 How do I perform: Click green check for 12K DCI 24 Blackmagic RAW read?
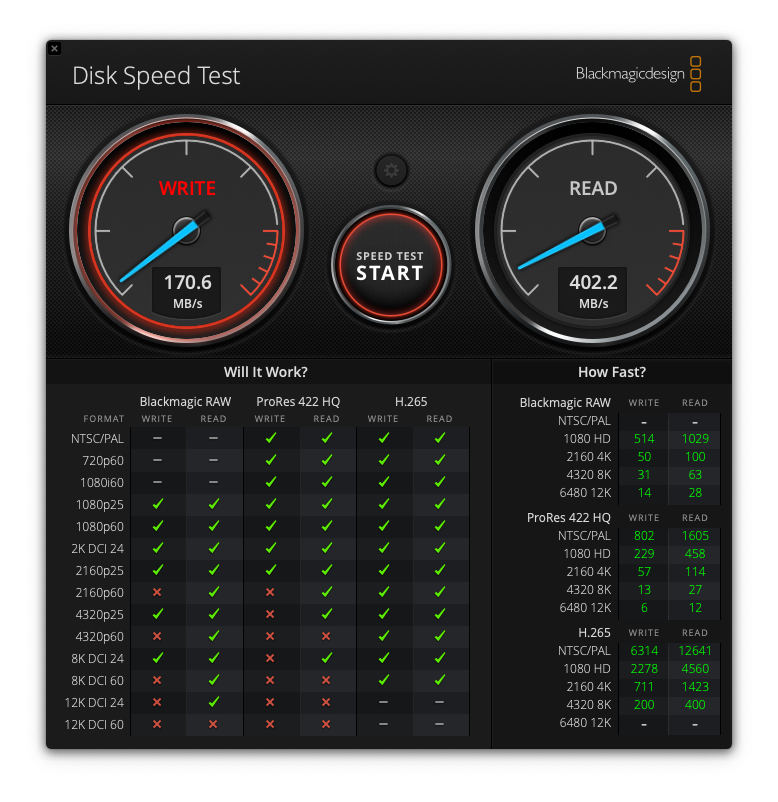coord(214,701)
